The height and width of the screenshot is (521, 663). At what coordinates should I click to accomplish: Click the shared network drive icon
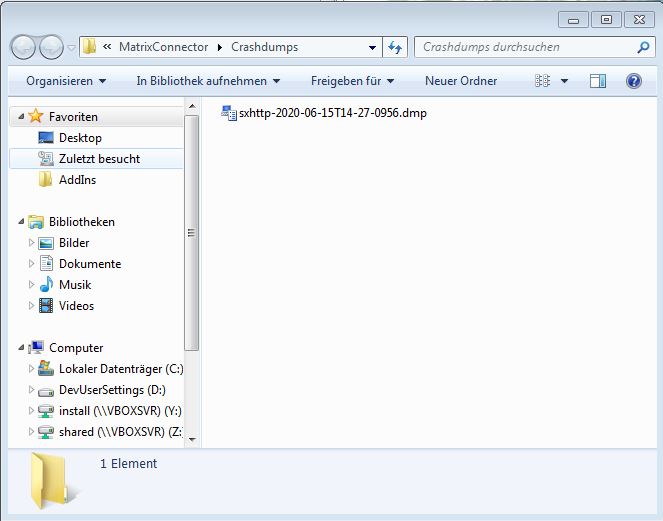[x=46, y=432]
